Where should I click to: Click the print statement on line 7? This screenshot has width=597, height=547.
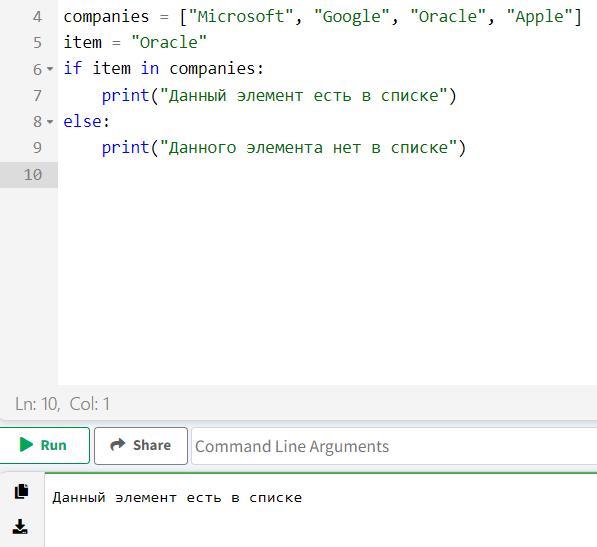(279, 96)
